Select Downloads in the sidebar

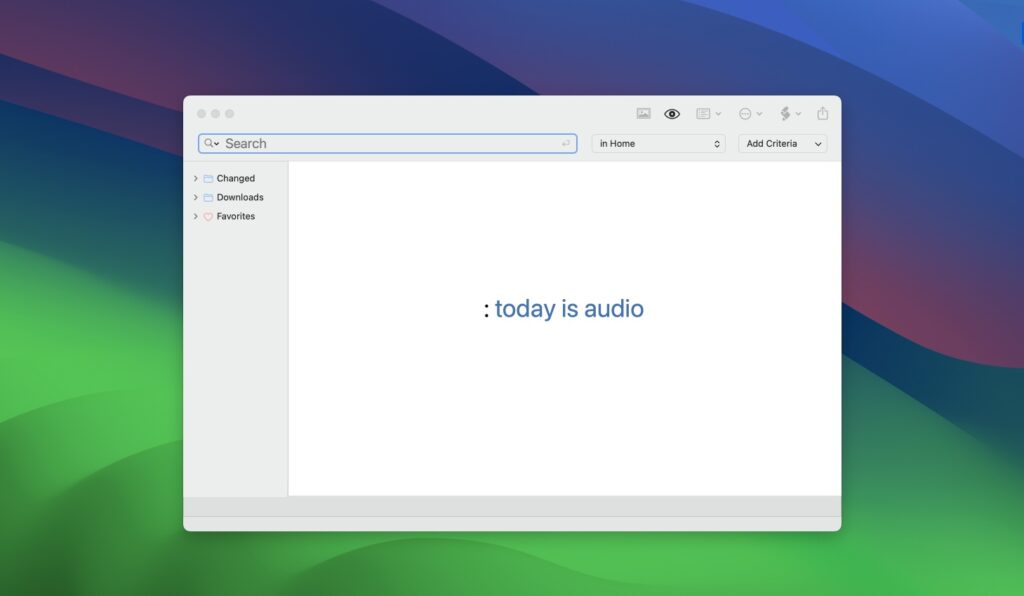click(x=240, y=197)
